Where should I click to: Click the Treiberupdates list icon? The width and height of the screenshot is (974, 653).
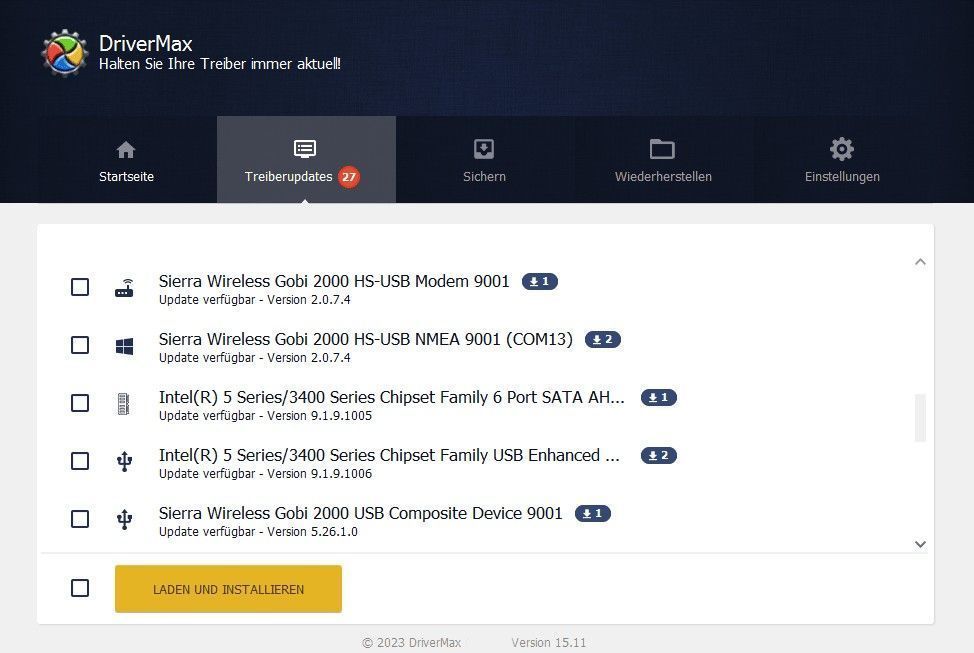(x=305, y=149)
